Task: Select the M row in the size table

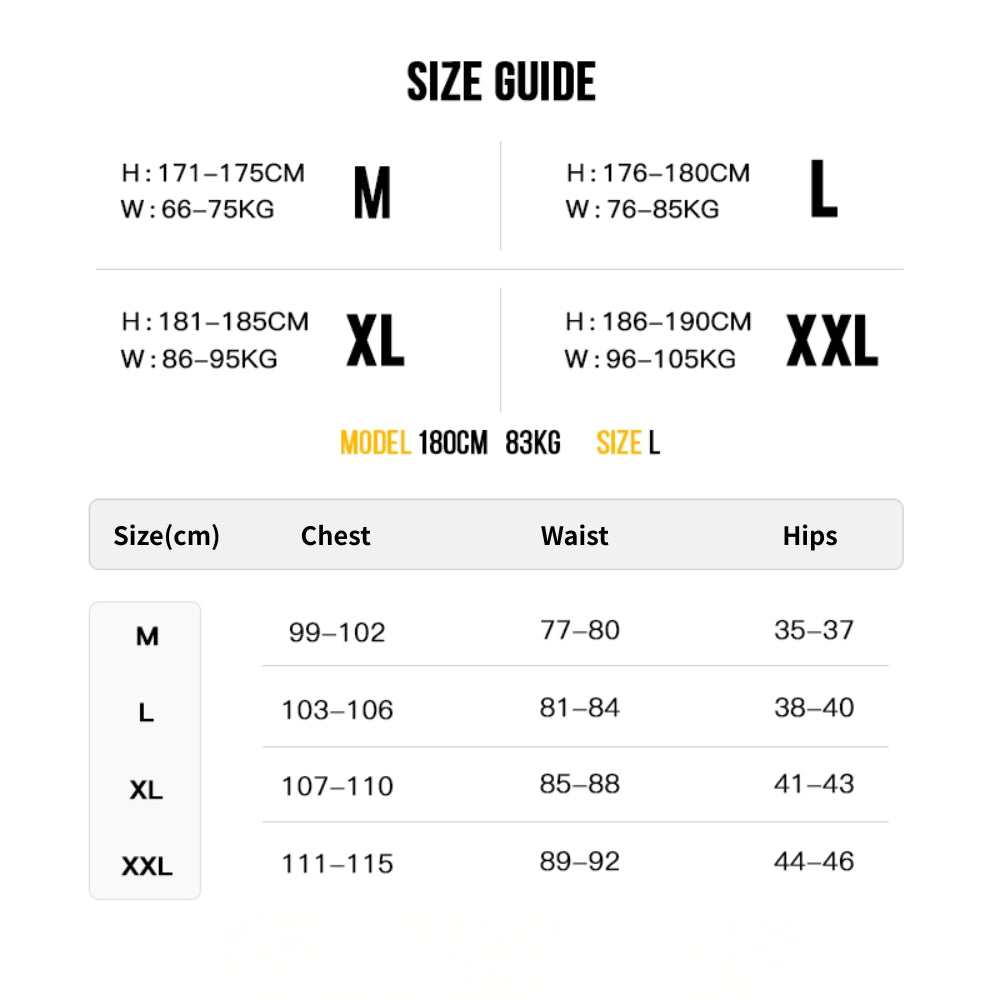Action: pos(147,636)
